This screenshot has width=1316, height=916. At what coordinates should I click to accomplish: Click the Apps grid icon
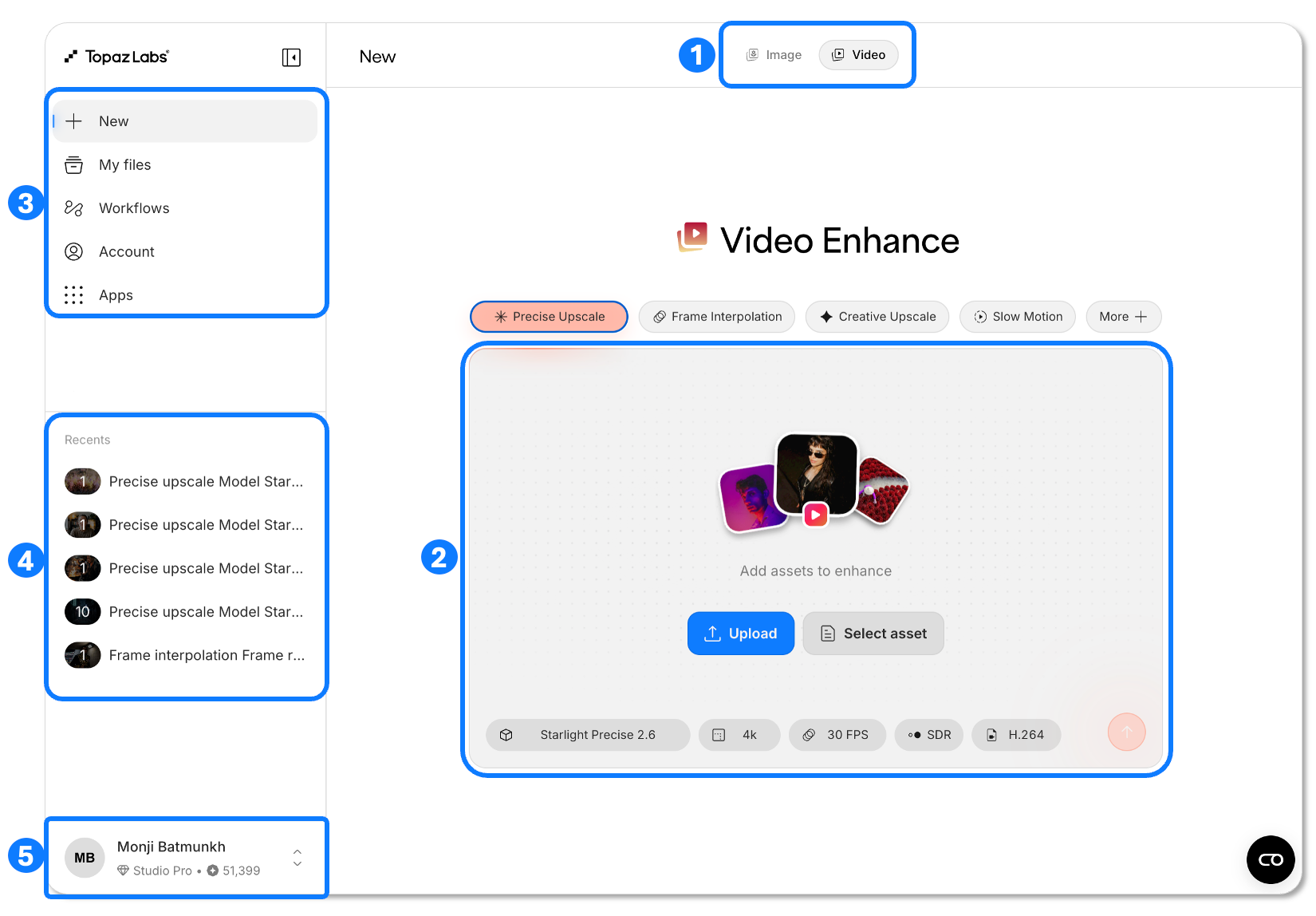click(73, 295)
